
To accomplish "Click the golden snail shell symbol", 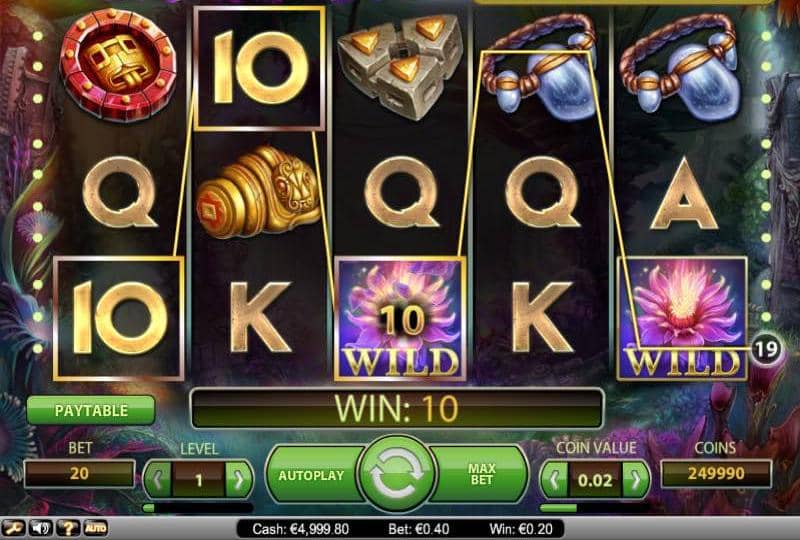I will pos(258,192).
